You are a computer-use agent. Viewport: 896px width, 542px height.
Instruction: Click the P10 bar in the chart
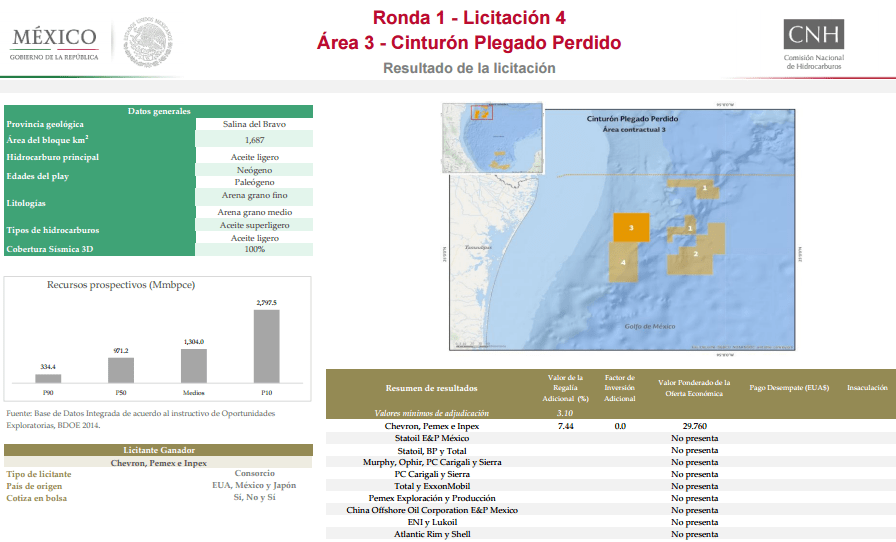[x=267, y=346]
